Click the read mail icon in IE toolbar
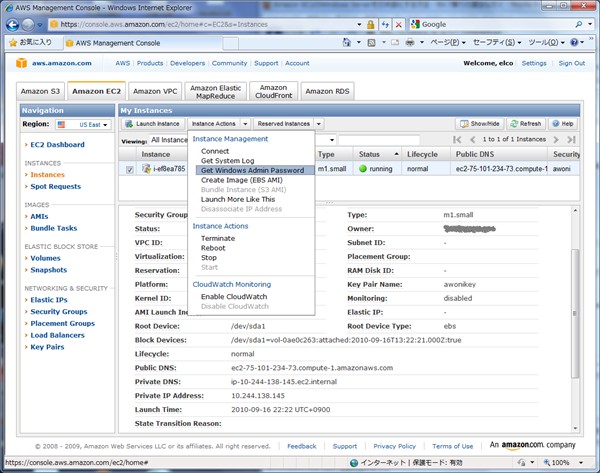The image size is (600, 473). click(x=395, y=42)
